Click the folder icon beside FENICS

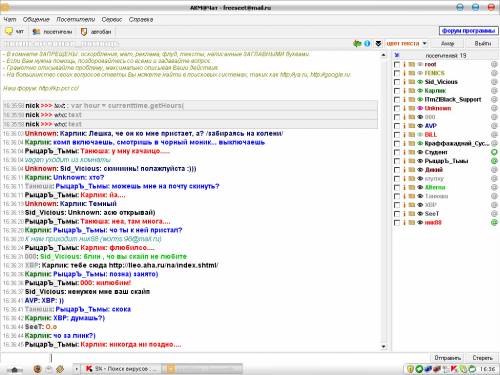[x=412, y=73]
